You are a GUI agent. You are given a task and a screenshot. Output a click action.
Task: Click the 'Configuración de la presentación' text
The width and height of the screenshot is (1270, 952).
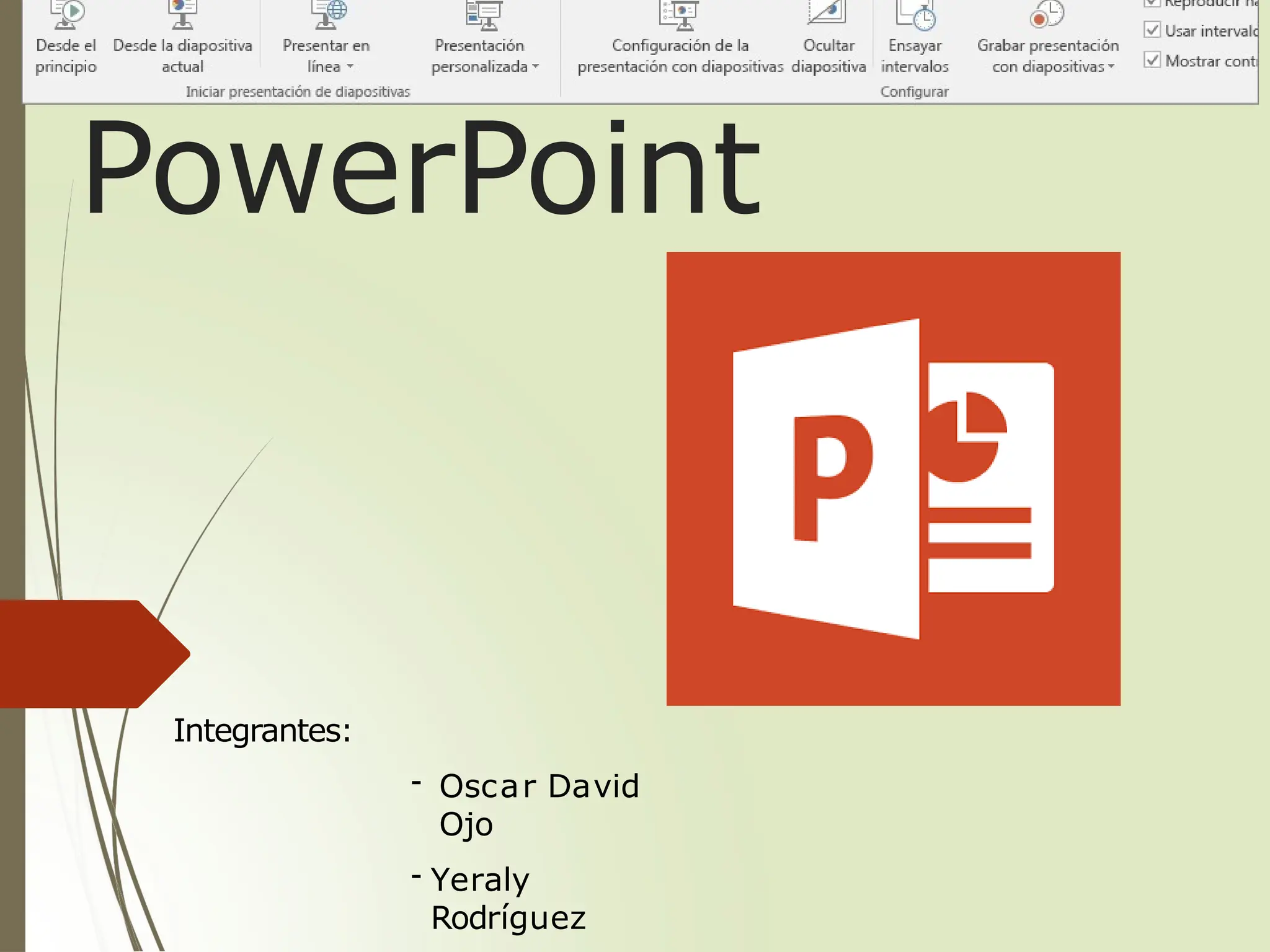680,56
